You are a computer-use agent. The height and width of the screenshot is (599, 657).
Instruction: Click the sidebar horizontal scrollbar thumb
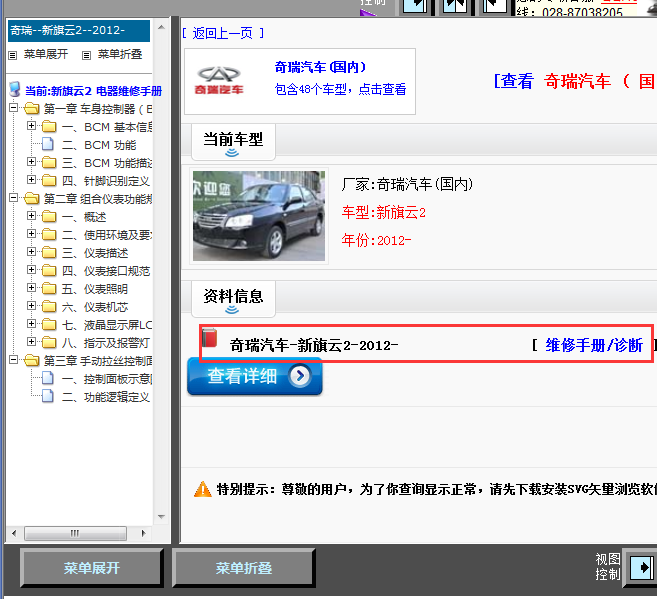[x=75, y=533]
